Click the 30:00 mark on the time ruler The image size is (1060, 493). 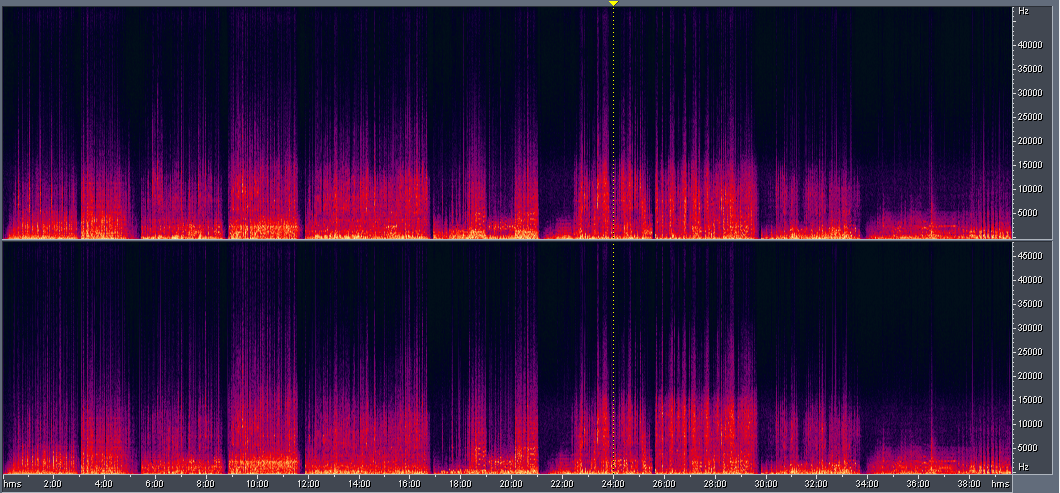pos(766,484)
